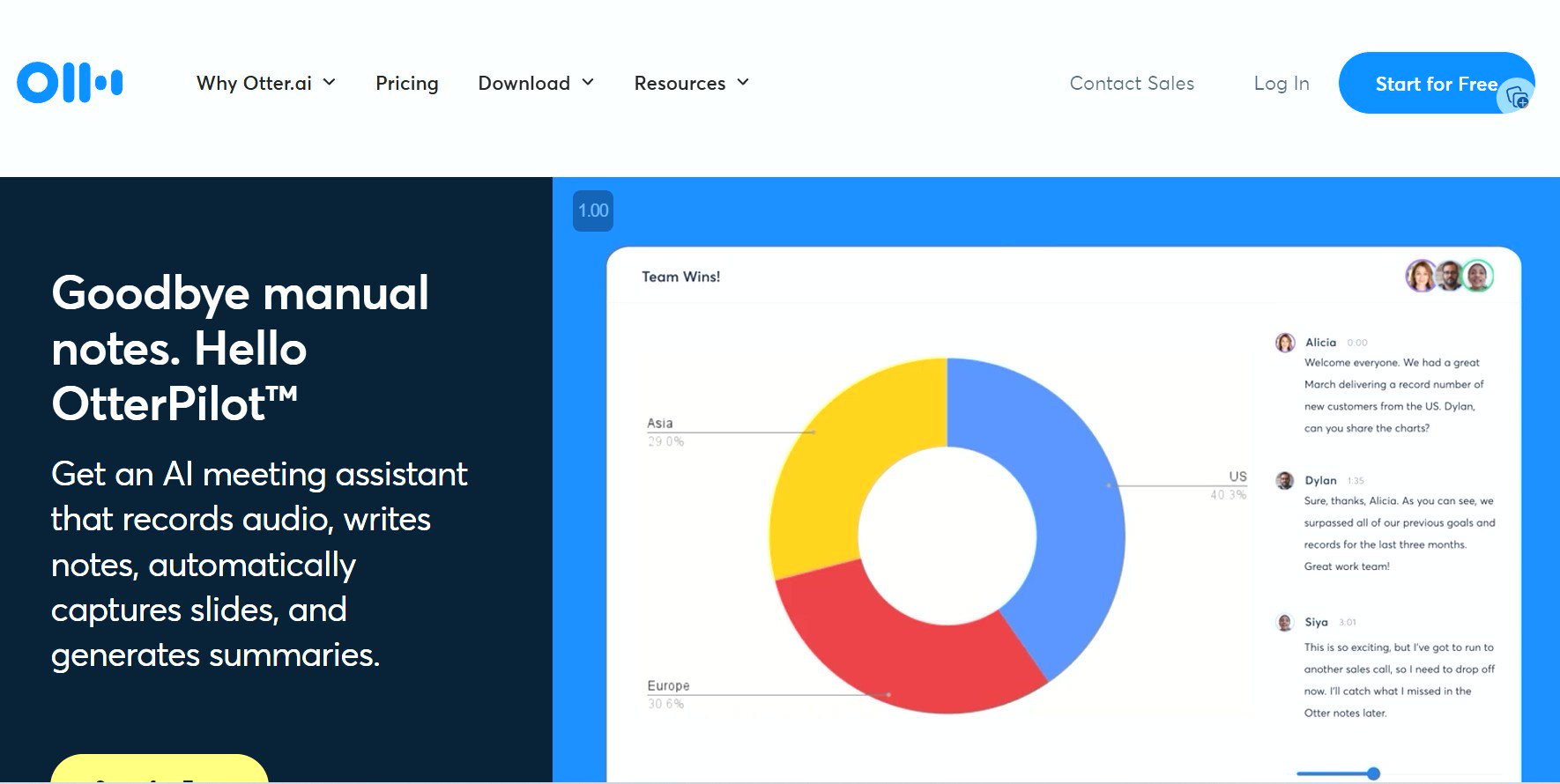Expand the Why Otter.ai chevron arrow

pos(329,82)
